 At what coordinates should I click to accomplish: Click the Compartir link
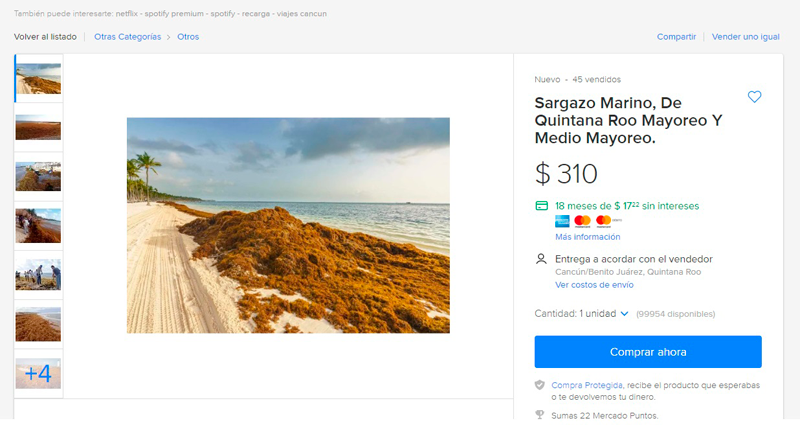coord(676,37)
